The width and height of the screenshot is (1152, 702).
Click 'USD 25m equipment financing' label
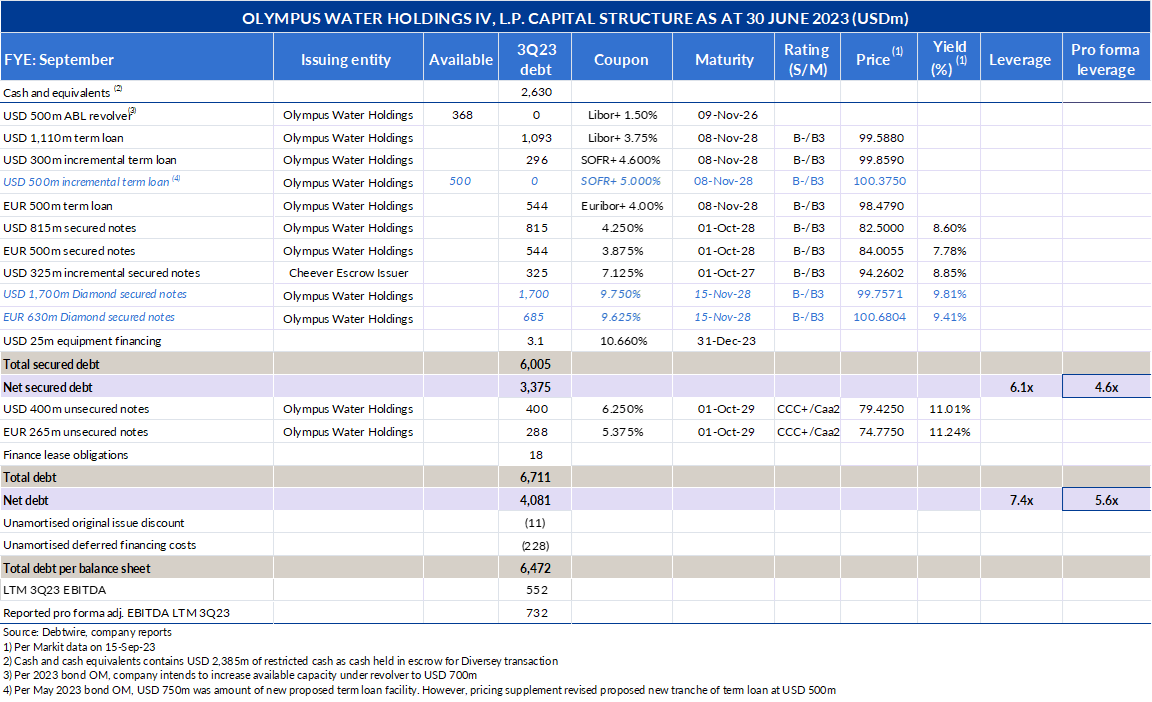pos(82,341)
